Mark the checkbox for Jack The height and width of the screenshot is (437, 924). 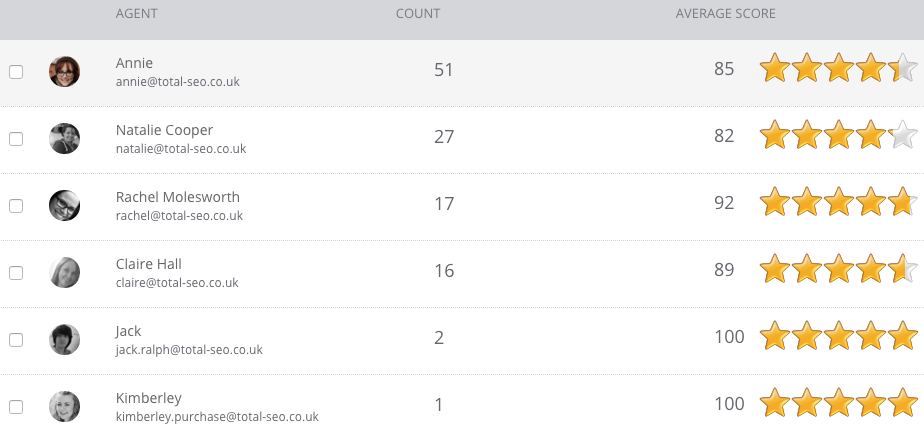click(x=16, y=340)
